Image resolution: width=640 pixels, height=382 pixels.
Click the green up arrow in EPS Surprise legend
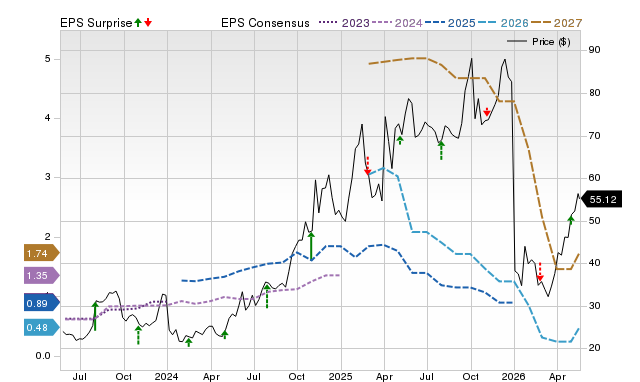click(138, 23)
